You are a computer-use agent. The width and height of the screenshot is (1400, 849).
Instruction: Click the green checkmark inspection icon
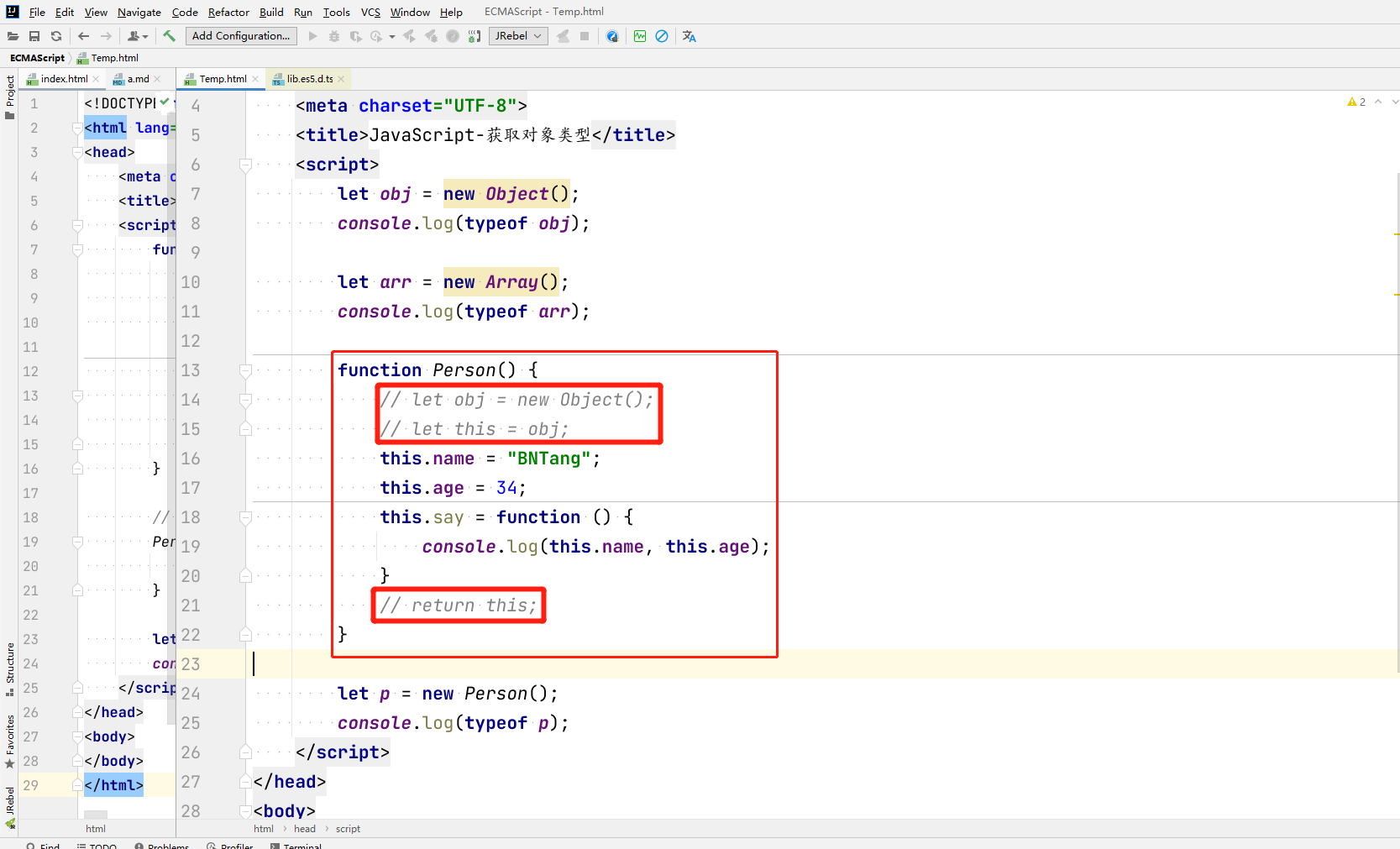click(x=165, y=102)
